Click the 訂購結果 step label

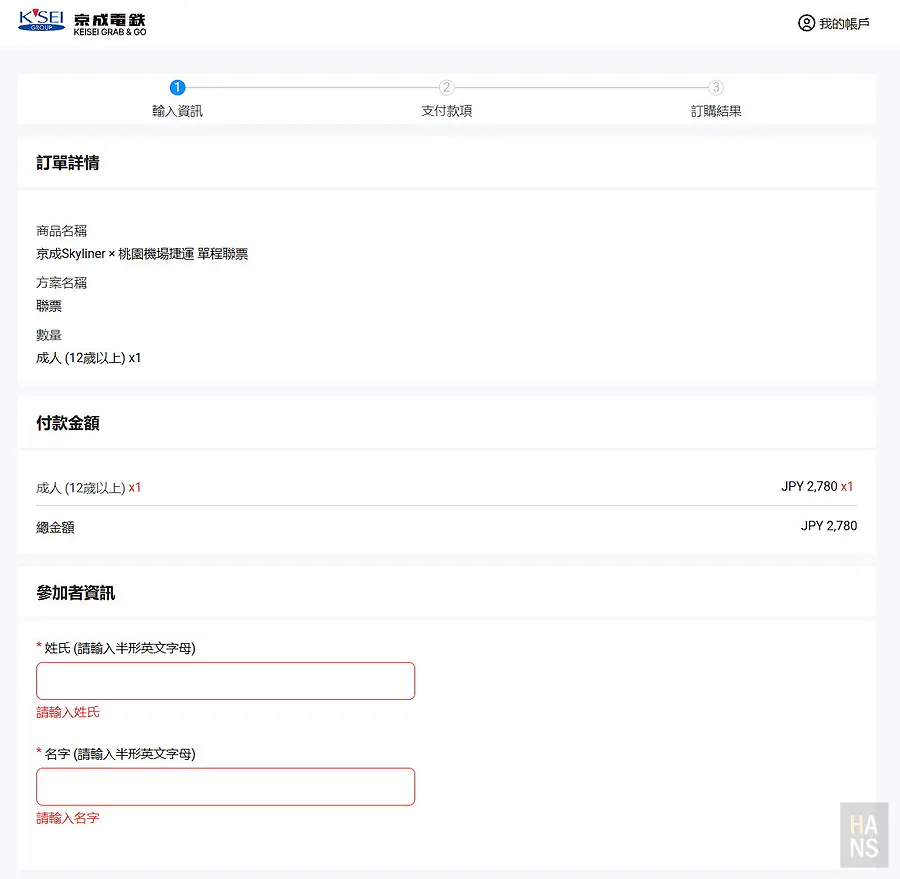point(716,111)
